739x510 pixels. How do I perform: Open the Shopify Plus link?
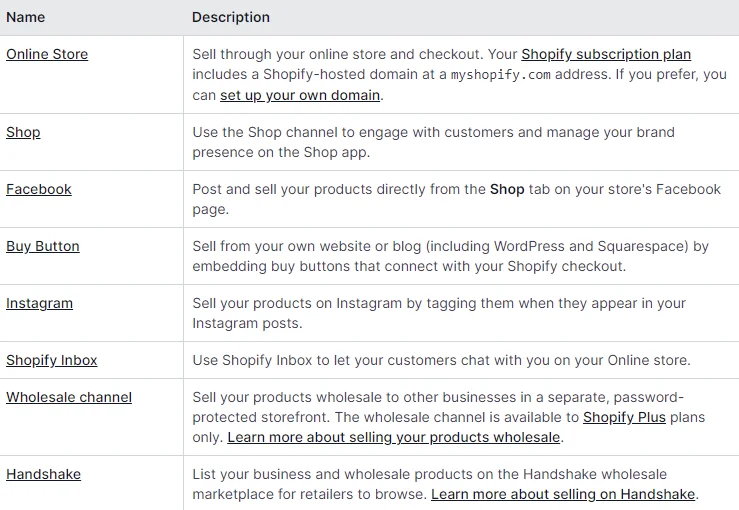point(624,418)
